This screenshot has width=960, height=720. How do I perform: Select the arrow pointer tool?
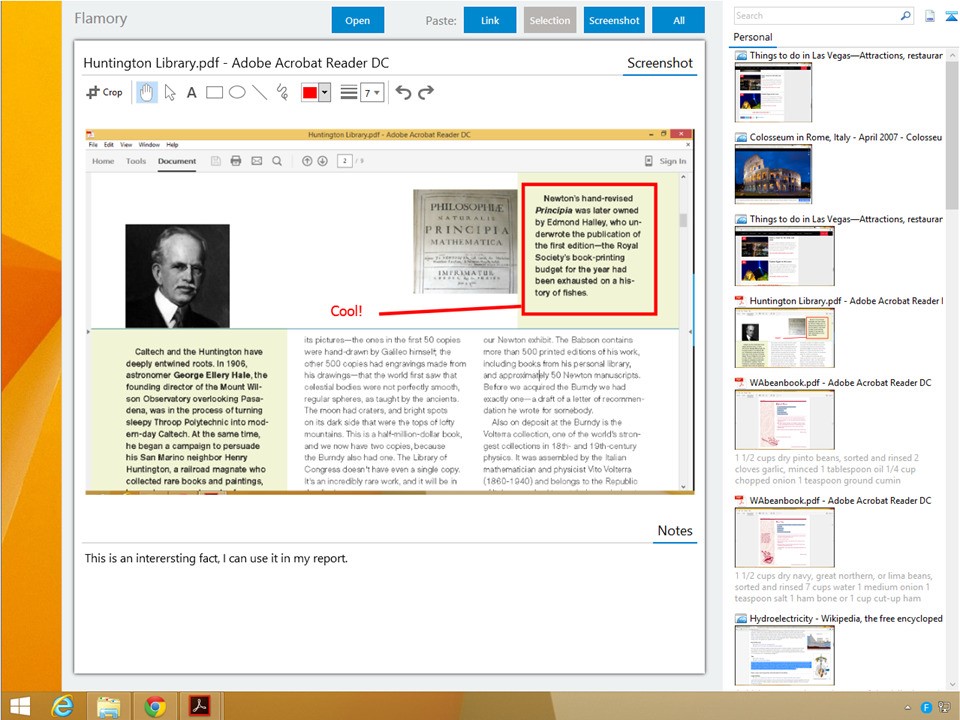tap(170, 92)
